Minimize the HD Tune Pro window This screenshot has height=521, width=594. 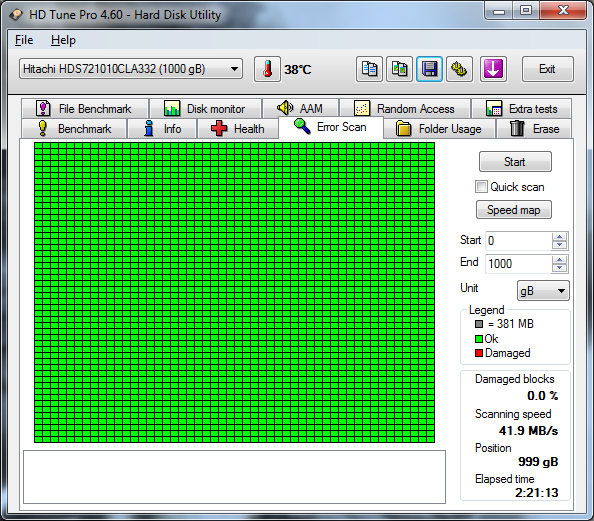(x=499, y=11)
